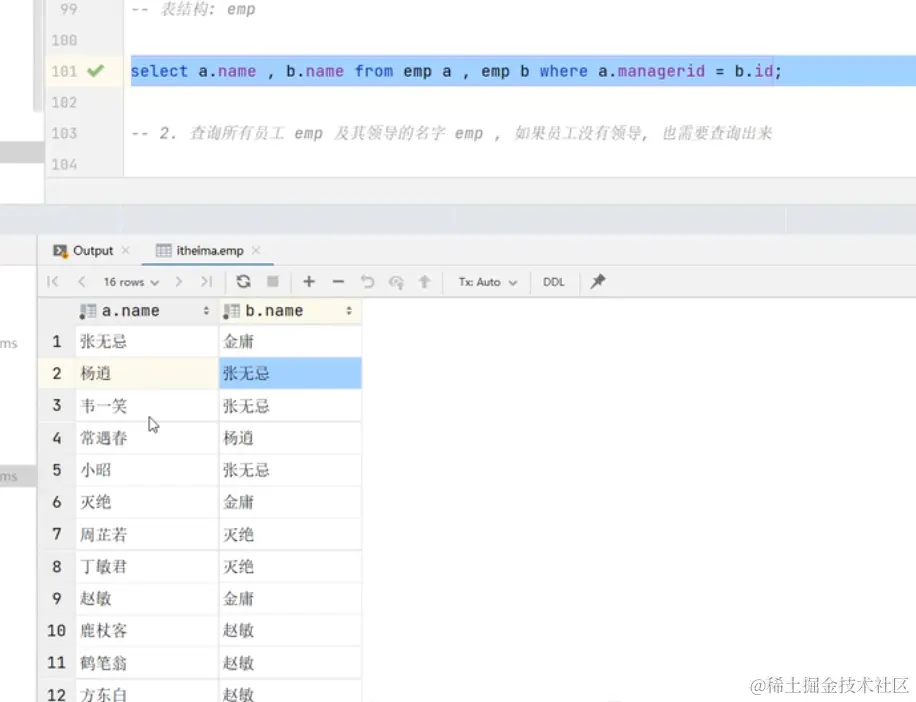Image resolution: width=916 pixels, height=702 pixels.
Task: Close the Output tab
Action: point(126,251)
